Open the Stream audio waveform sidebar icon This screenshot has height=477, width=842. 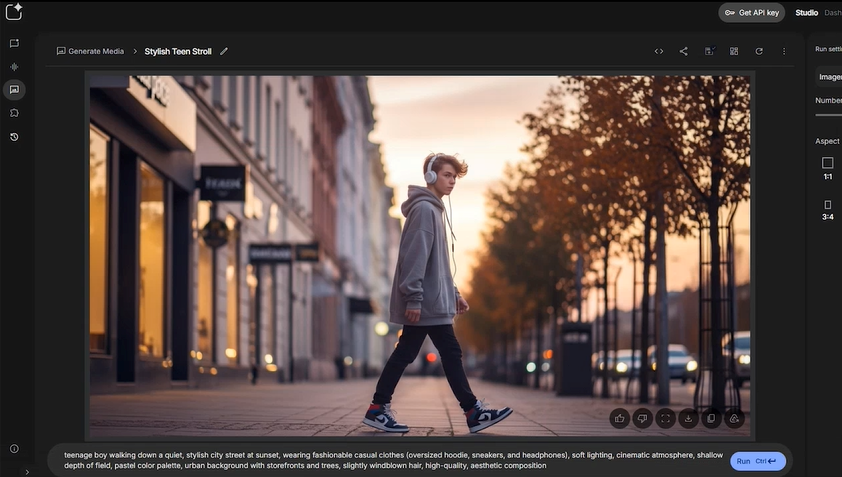pos(14,67)
